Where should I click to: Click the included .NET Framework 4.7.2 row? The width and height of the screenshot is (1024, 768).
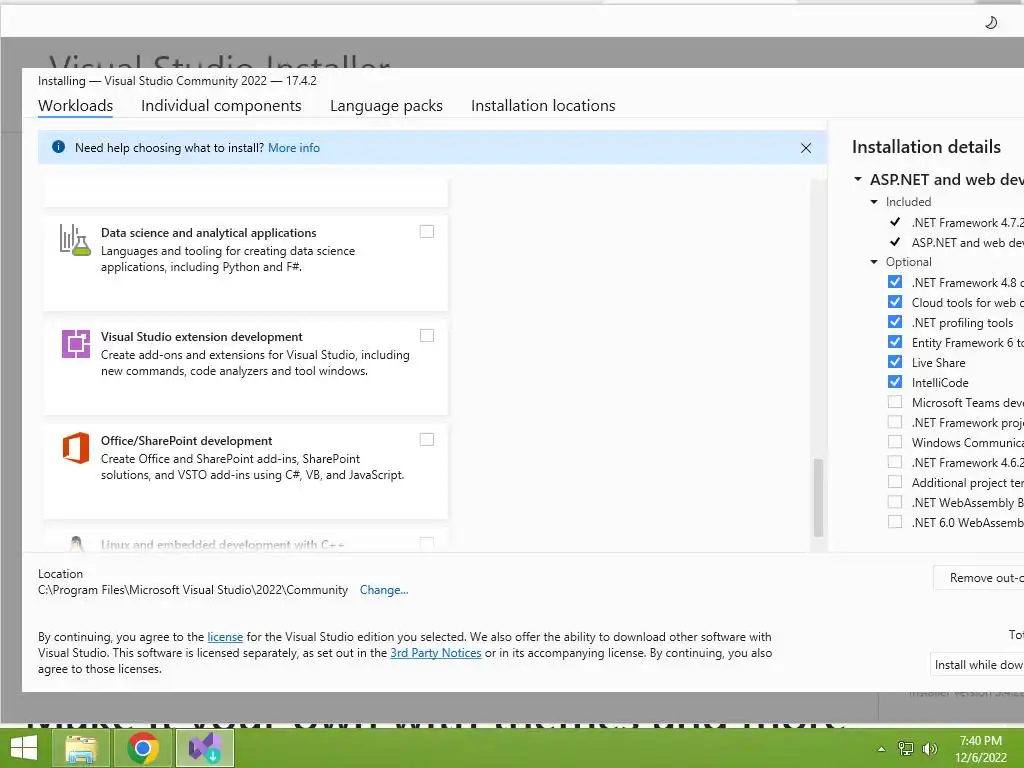click(x=956, y=223)
